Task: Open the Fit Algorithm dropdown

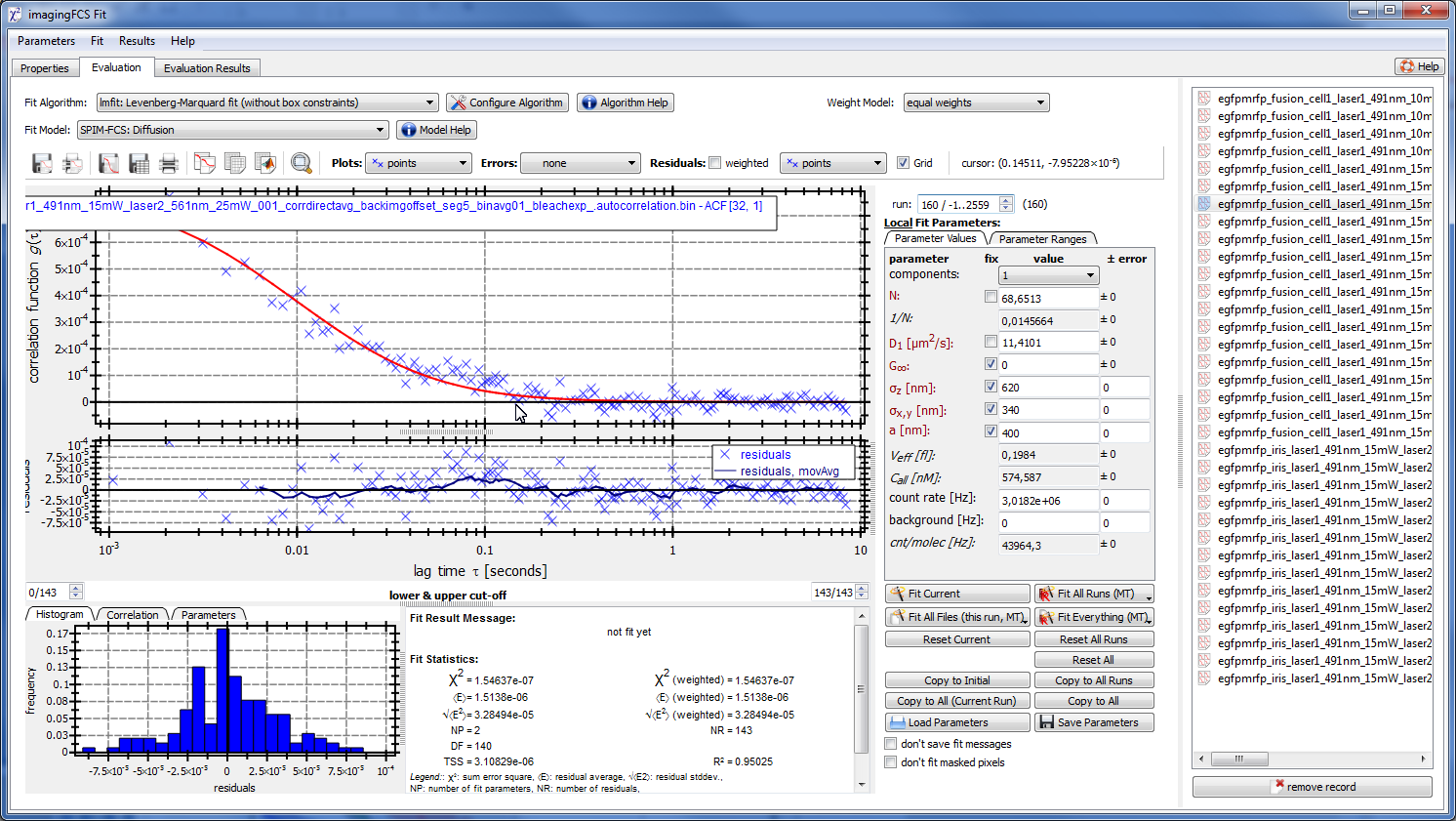Action: [266, 103]
